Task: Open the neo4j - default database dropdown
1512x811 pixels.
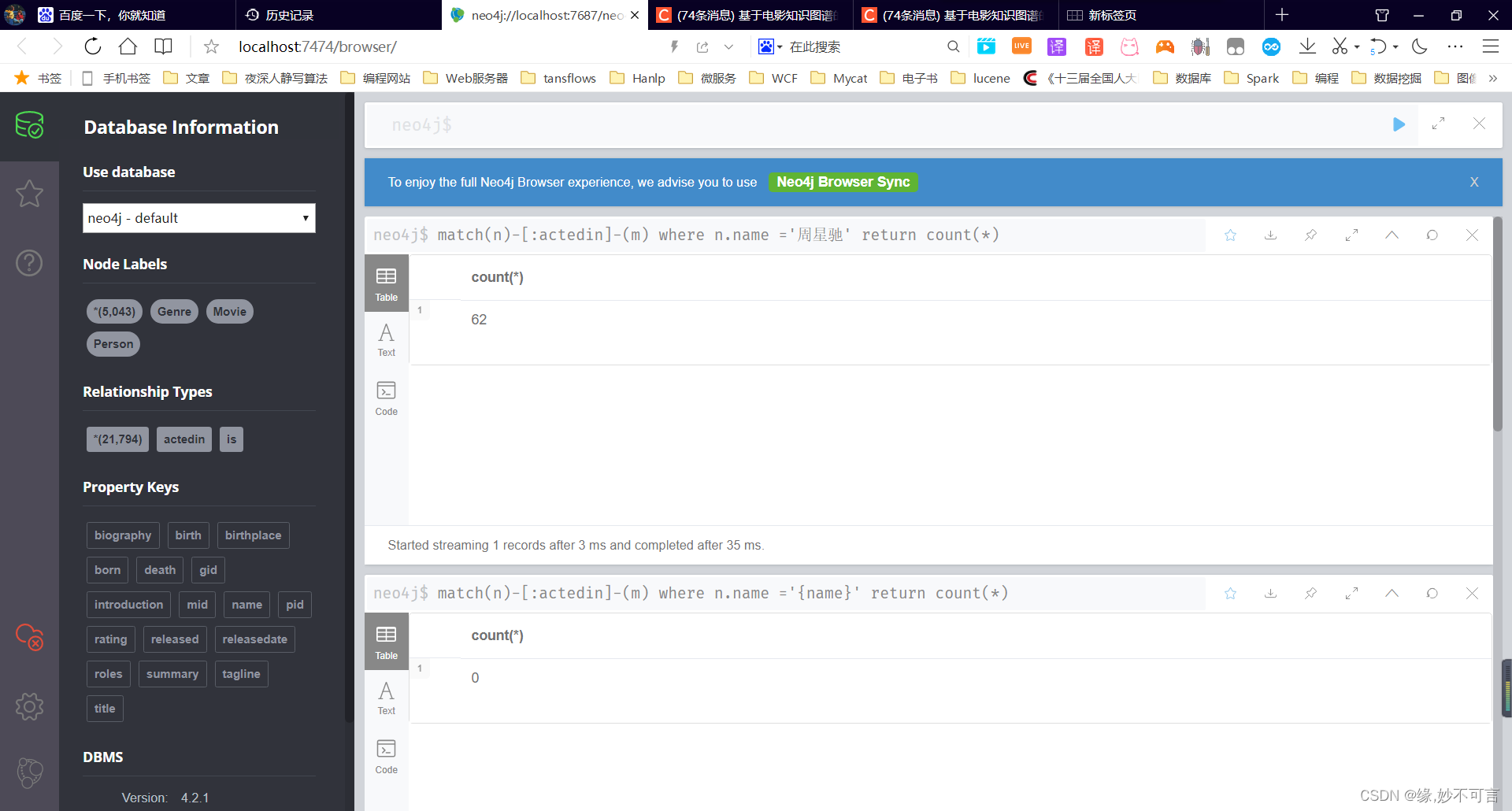Action: click(198, 218)
